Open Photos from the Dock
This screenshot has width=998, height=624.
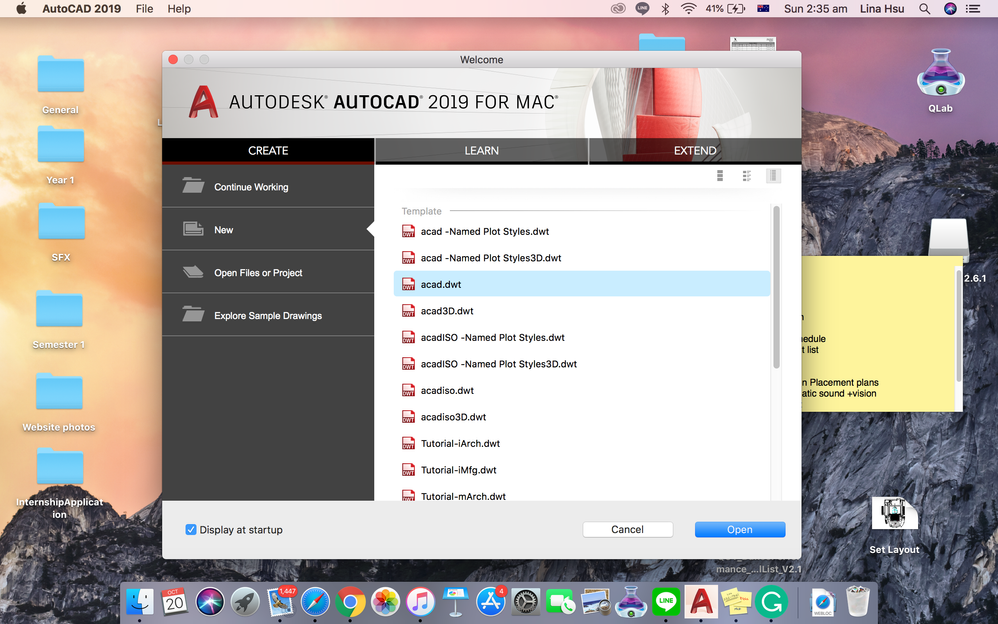[x=385, y=602]
